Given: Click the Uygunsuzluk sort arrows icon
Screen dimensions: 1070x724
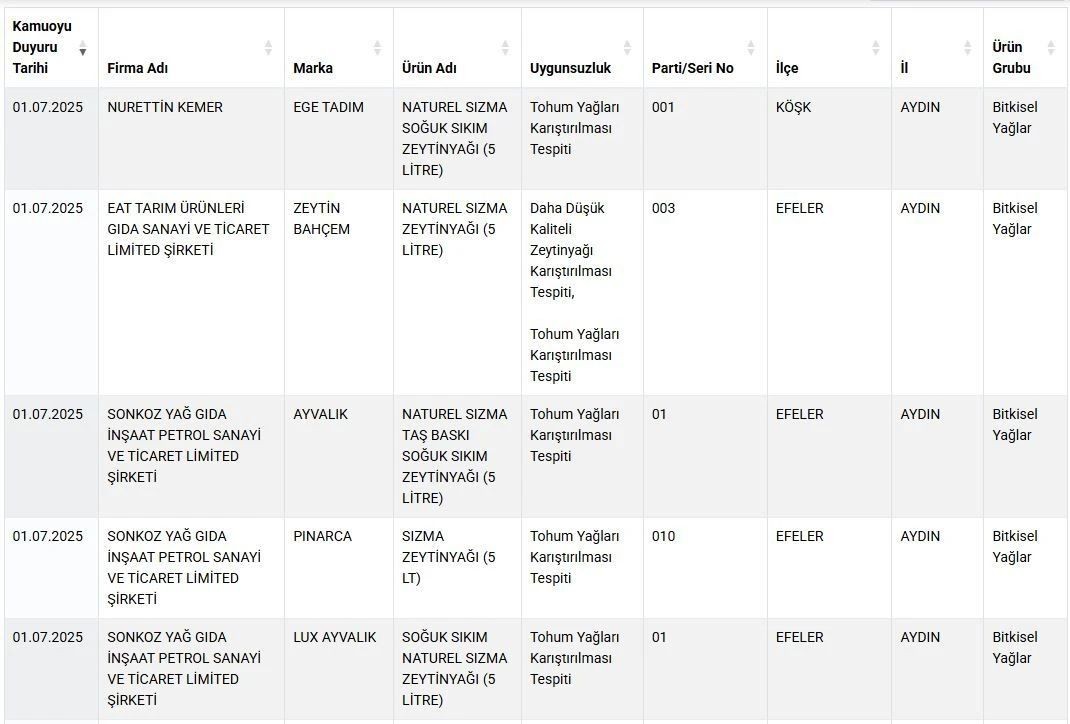Looking at the screenshot, I should click(627, 48).
